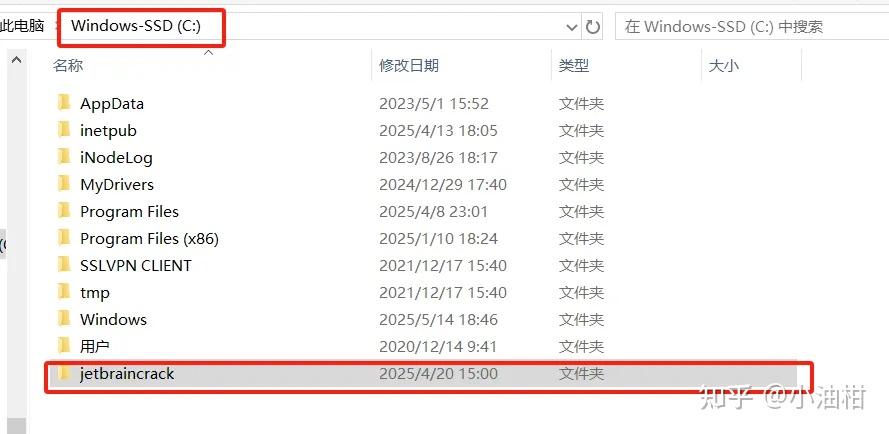Click the search box for Windows-SSD (C:)

752,27
